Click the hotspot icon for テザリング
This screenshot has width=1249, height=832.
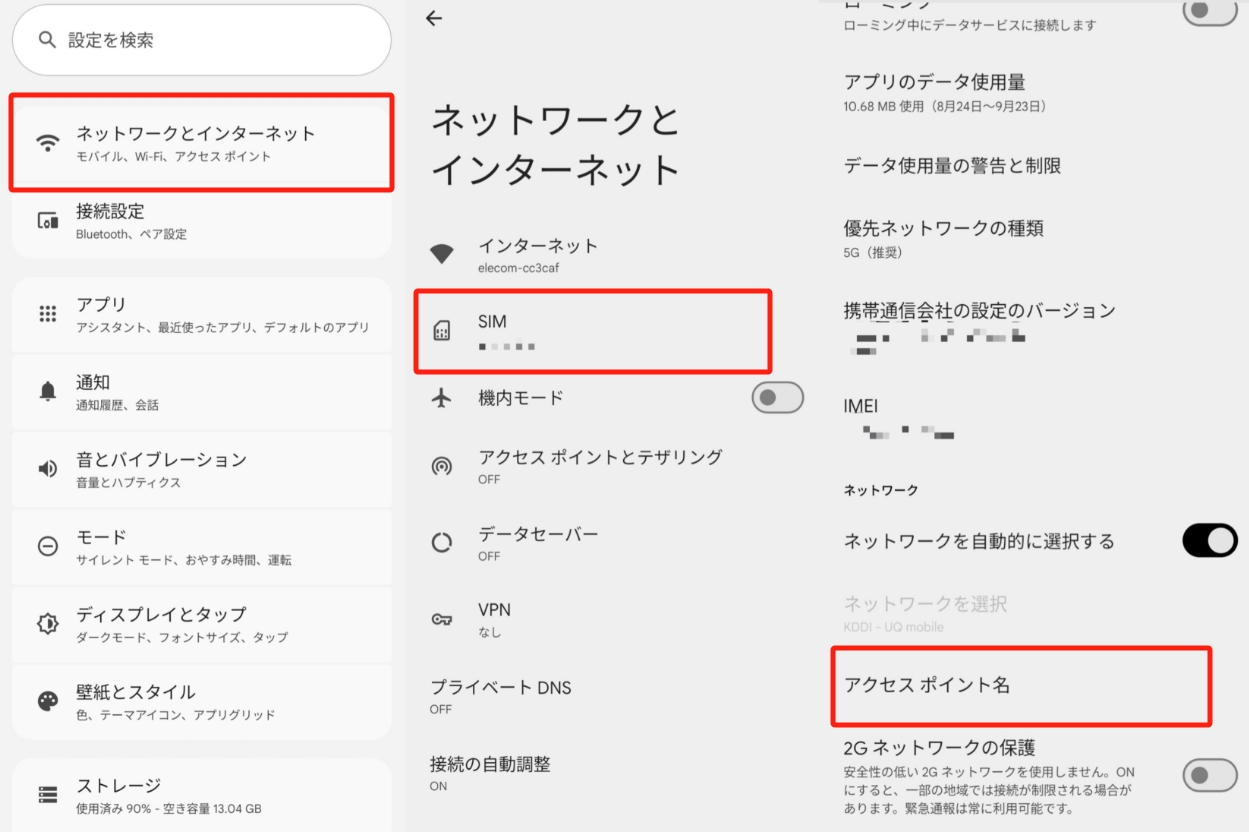(x=441, y=465)
